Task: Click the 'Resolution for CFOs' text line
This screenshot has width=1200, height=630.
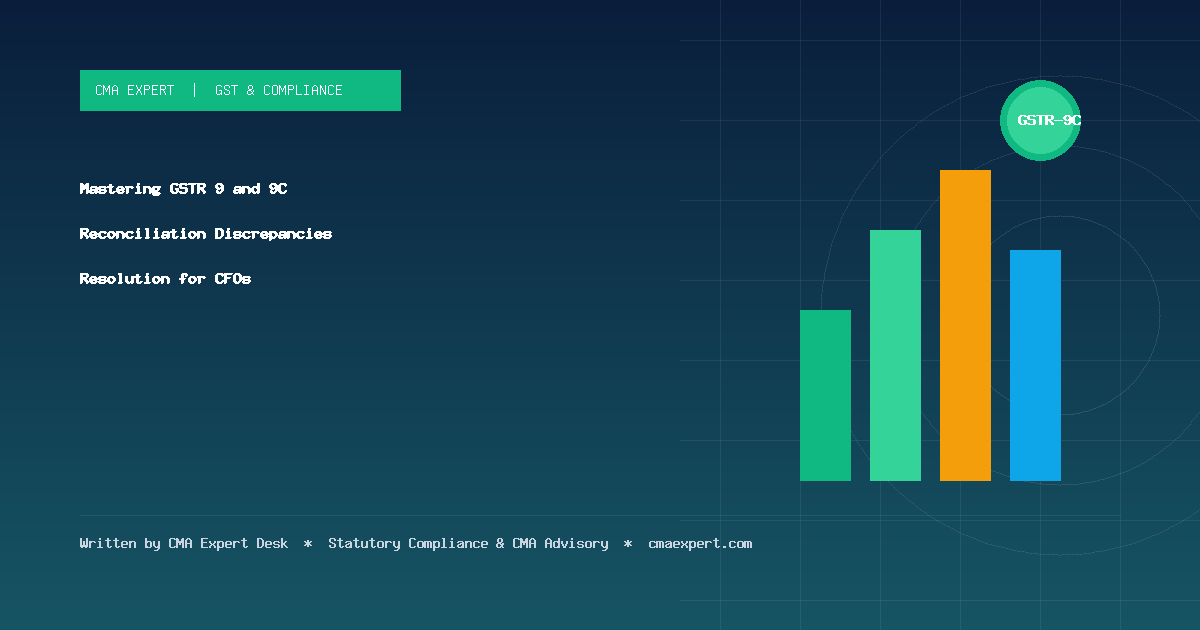Action: coord(165,278)
